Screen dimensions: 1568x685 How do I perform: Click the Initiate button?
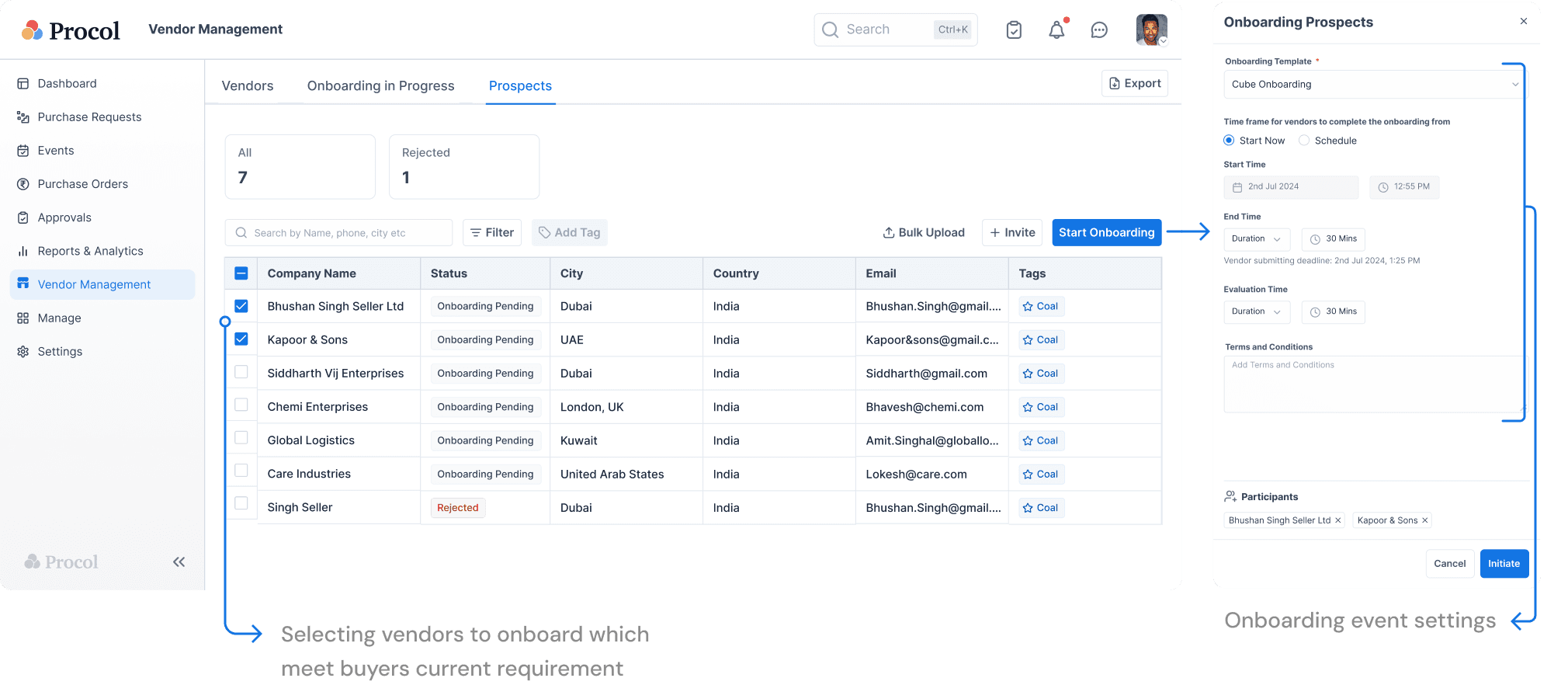coord(1504,564)
